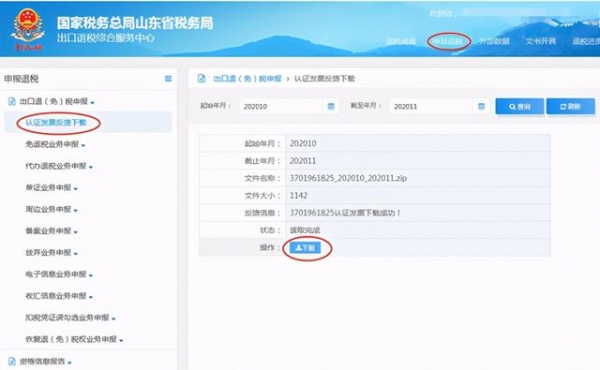600x370 pixels.
Task: Click the 下载 download button
Action: click(305, 248)
